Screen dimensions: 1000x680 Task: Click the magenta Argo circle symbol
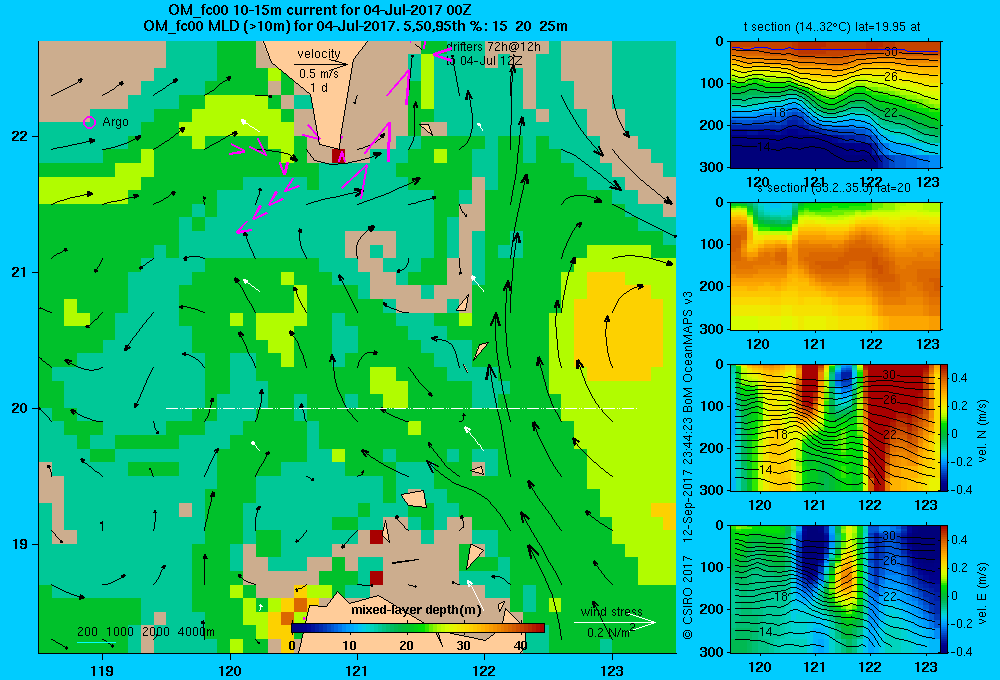click(89, 122)
